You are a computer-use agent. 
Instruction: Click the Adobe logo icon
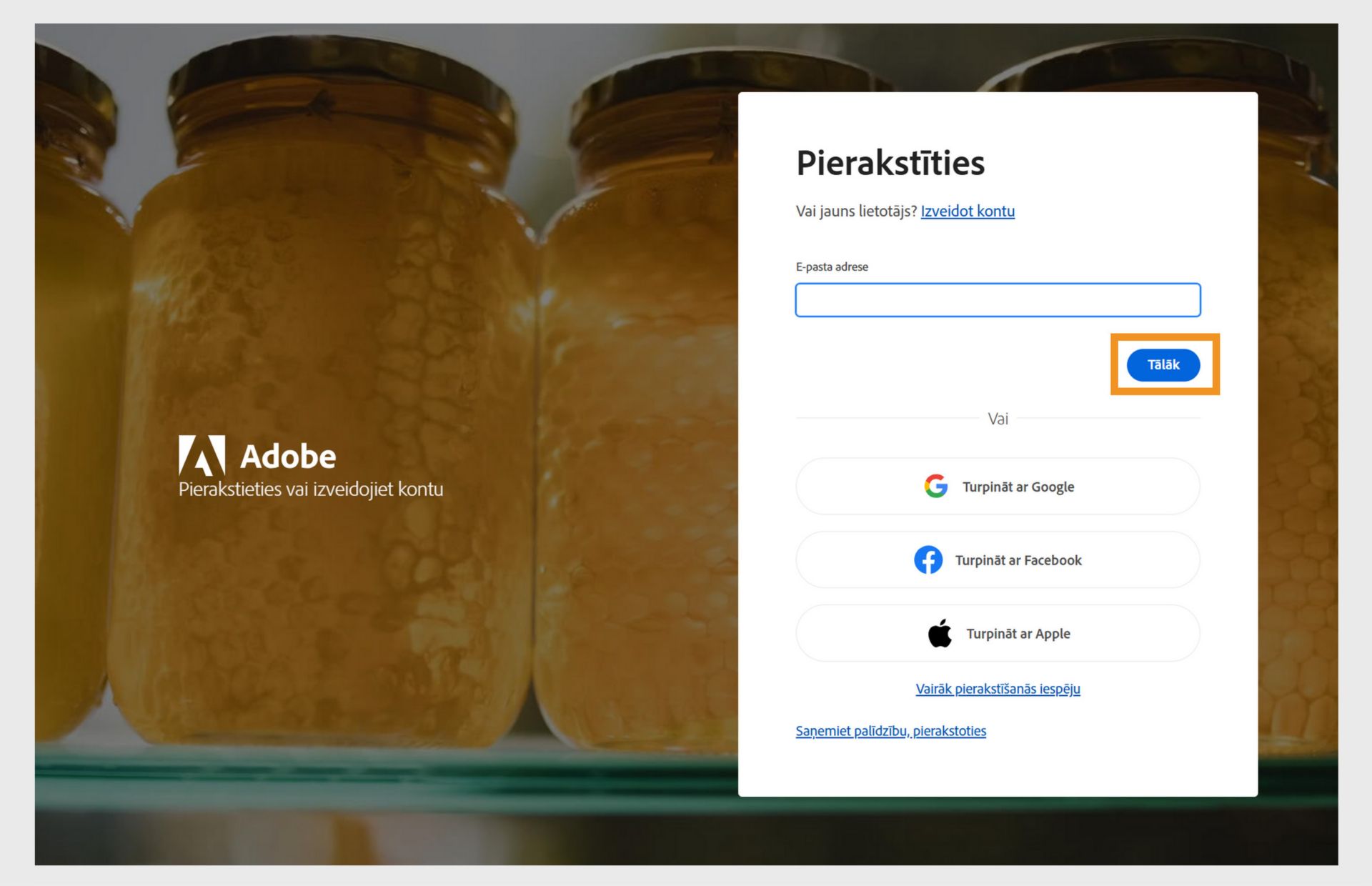pyautogui.click(x=202, y=455)
